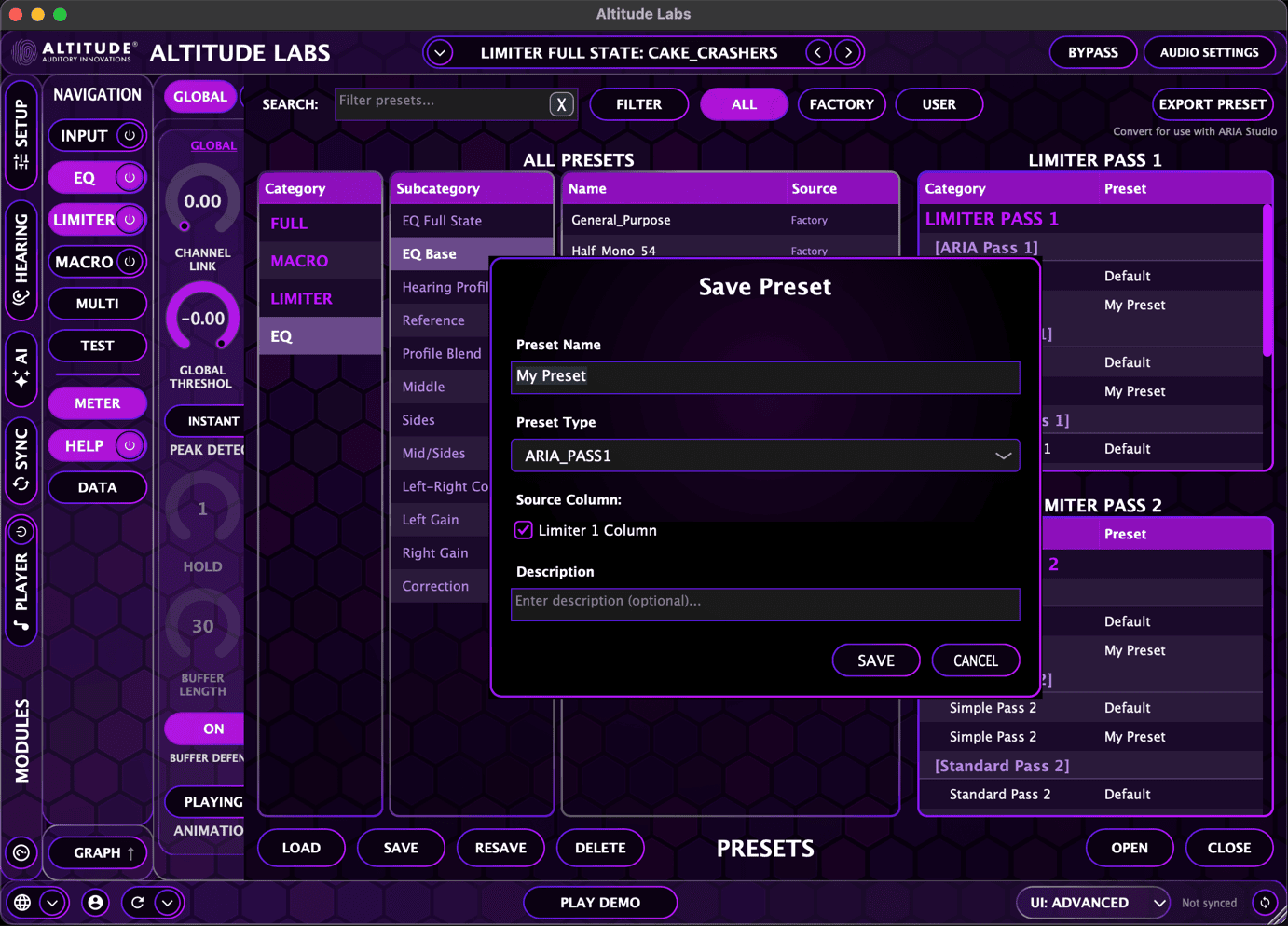Open the user account icon at bottom left
This screenshot has width=1288, height=926.
pyautogui.click(x=95, y=902)
